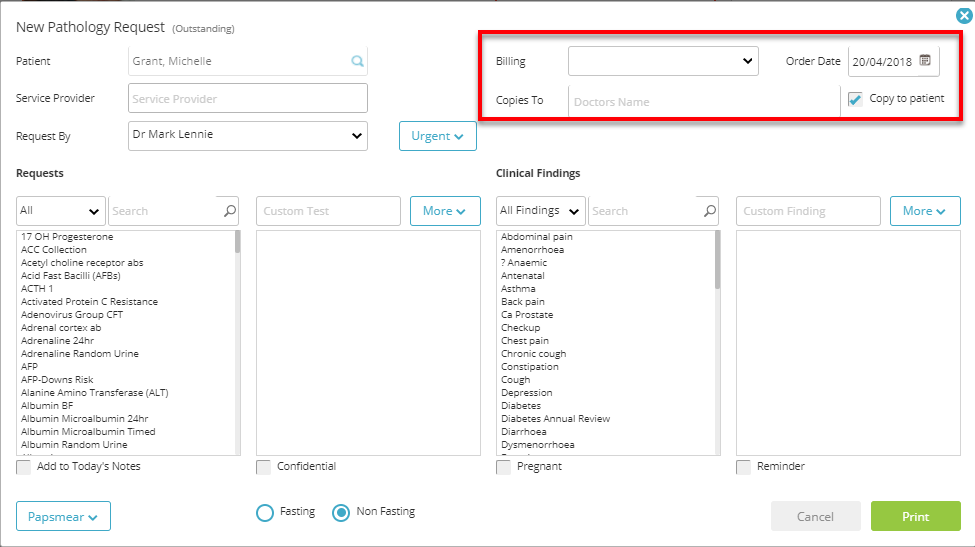The width and height of the screenshot is (975, 547).
Task: Select the Fasting radio button
Action: 265,513
